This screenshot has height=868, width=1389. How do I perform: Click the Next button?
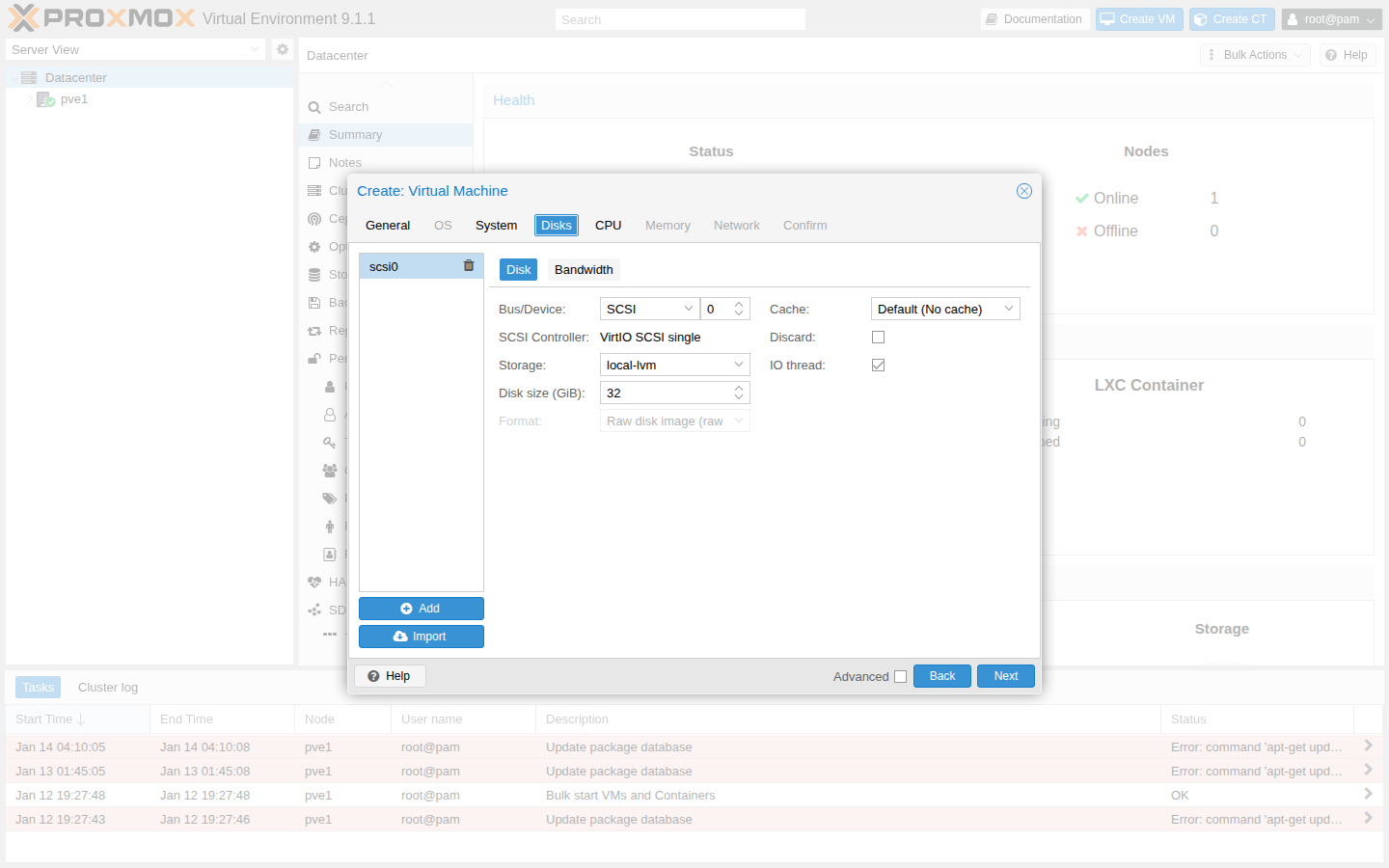pos(1005,676)
